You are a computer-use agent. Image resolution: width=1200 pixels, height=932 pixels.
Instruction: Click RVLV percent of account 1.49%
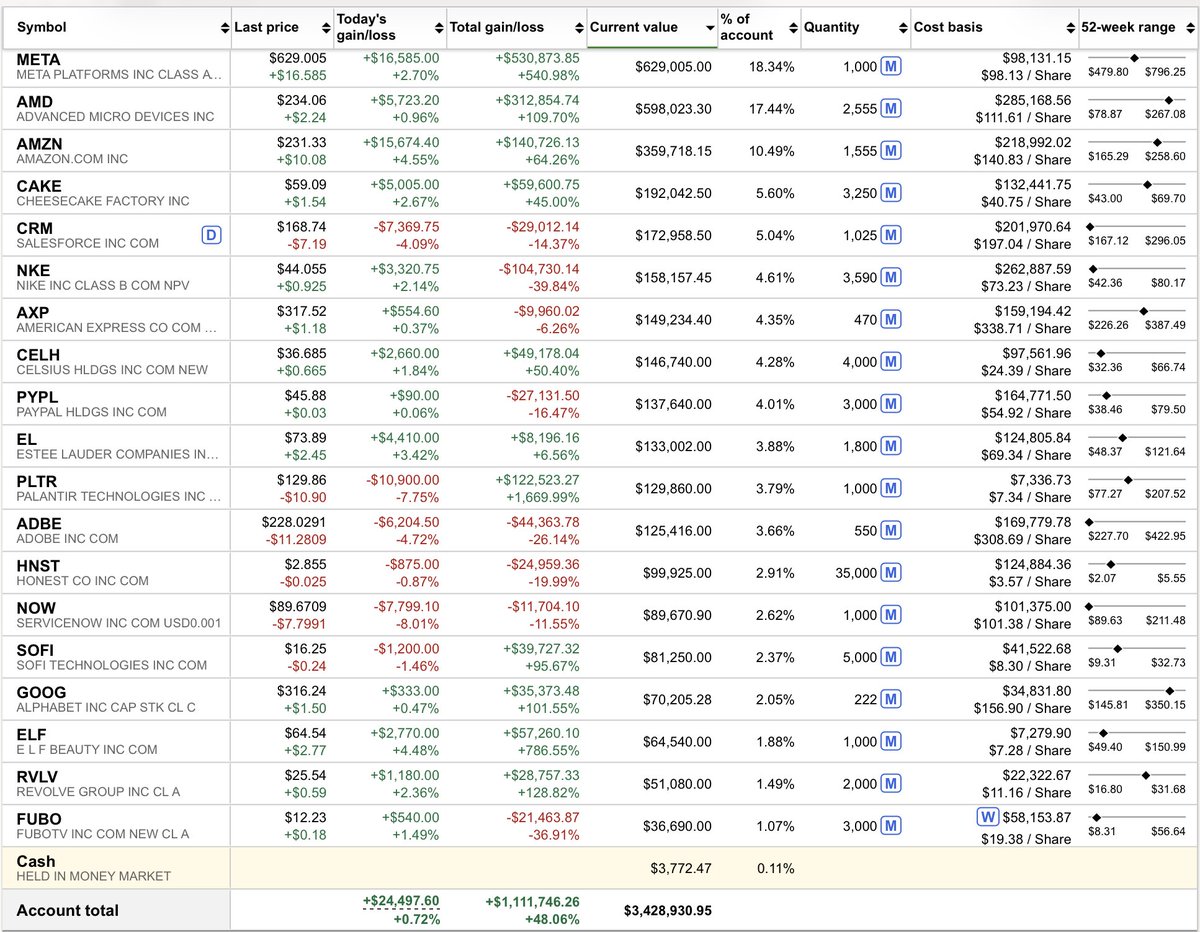coord(775,784)
